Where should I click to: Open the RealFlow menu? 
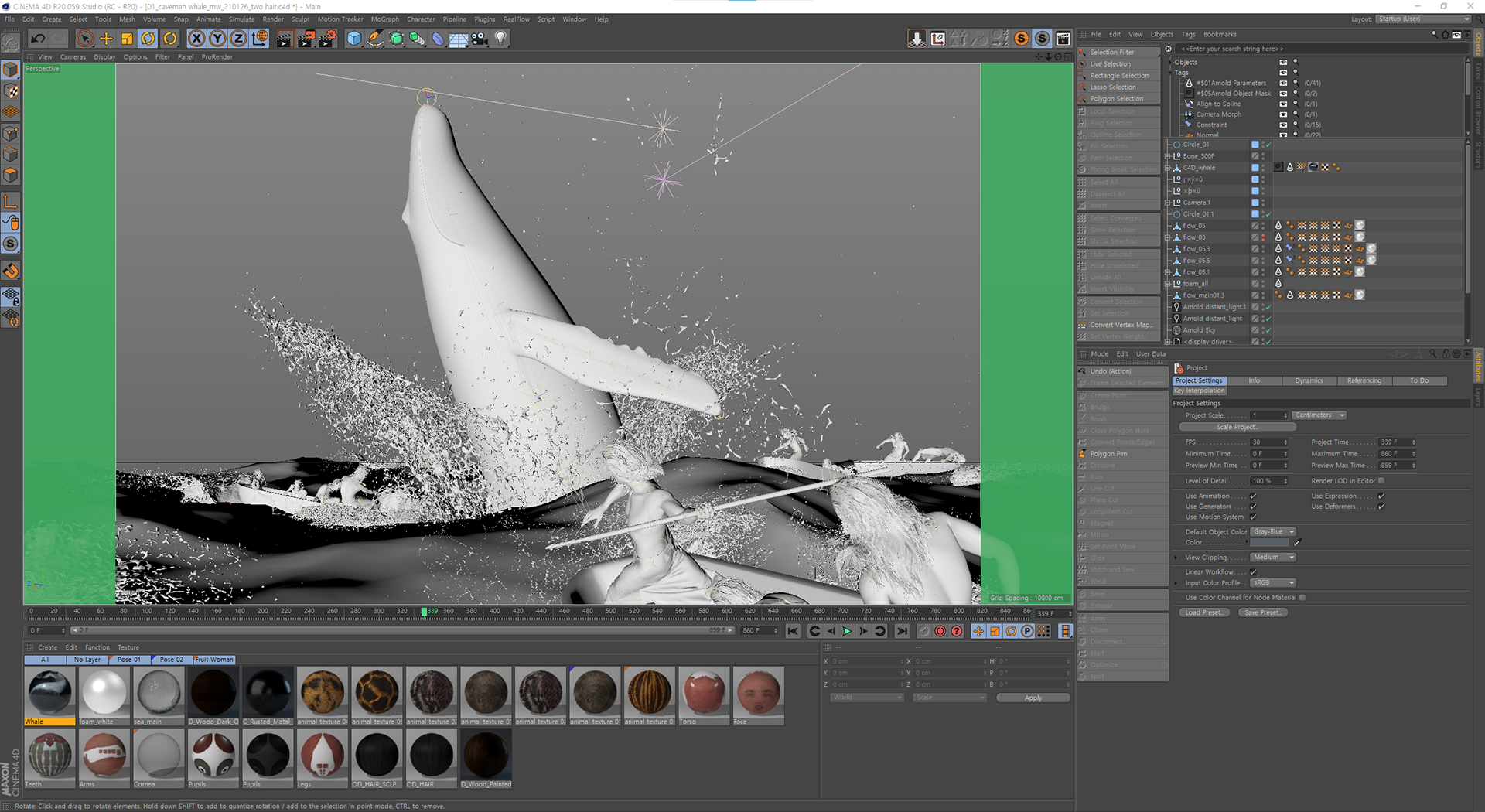[x=517, y=19]
